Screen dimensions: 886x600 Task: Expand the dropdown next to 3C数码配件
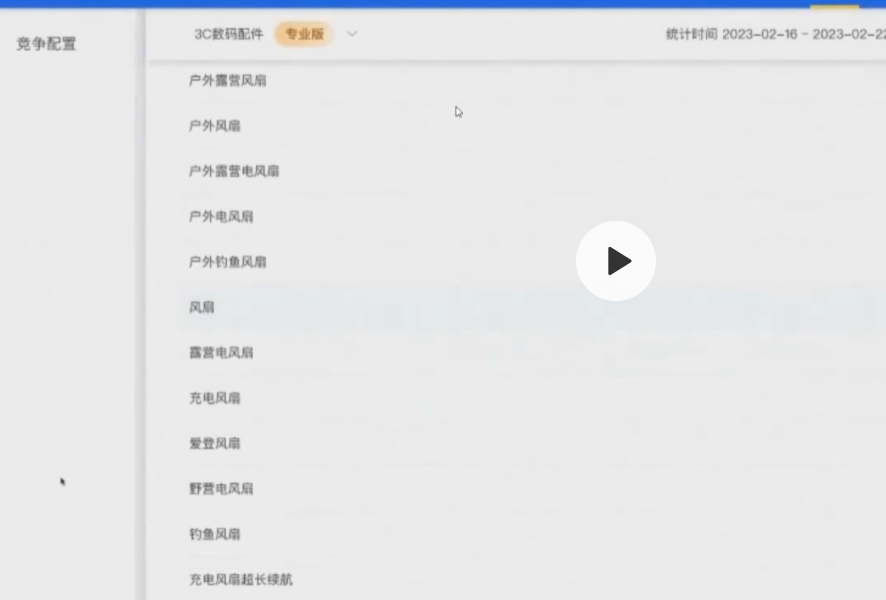pyautogui.click(x=351, y=33)
